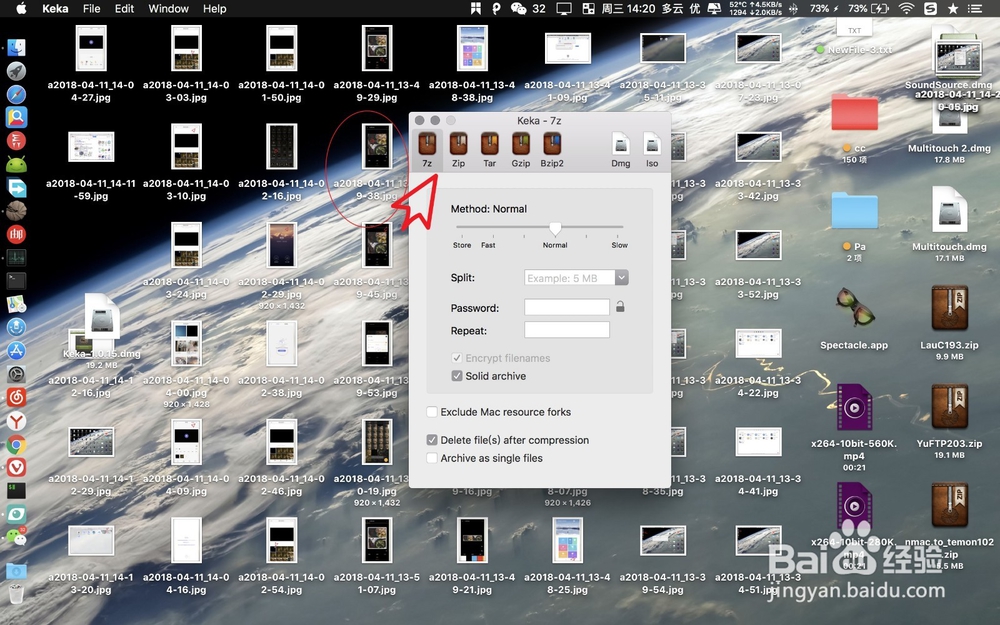This screenshot has height=625, width=1000.
Task: Toggle Solid archive checkbox
Action: click(x=457, y=376)
